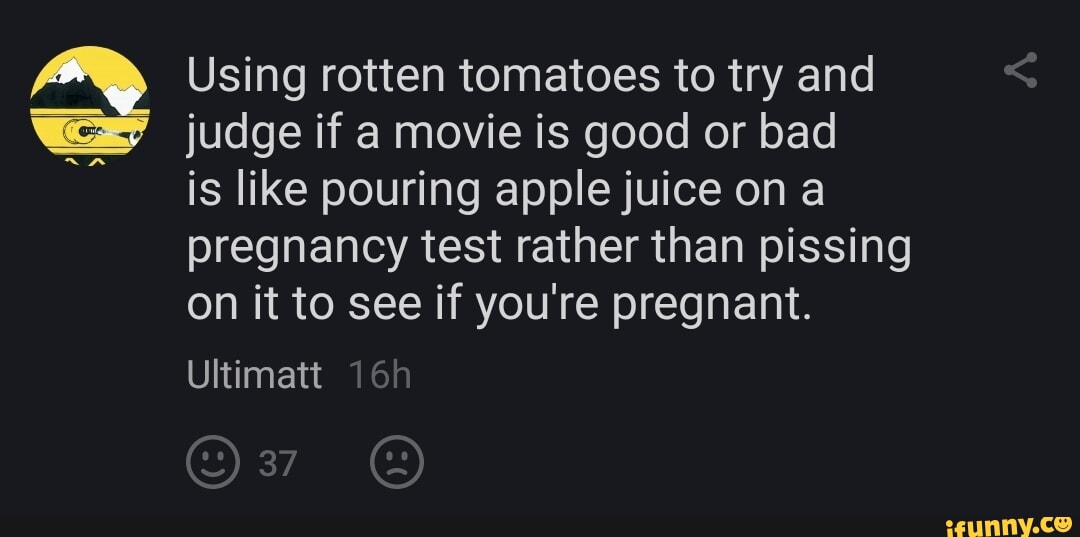Click the white mountain peak in the avatar
Image resolution: width=1080 pixels, height=537 pixels.
pos(72,72)
